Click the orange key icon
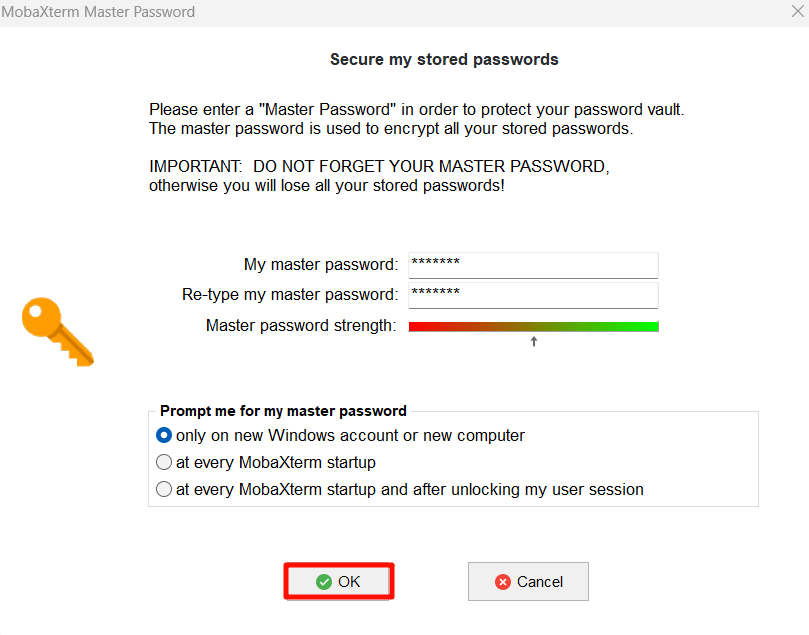This screenshot has height=635, width=809. pyautogui.click(x=58, y=332)
